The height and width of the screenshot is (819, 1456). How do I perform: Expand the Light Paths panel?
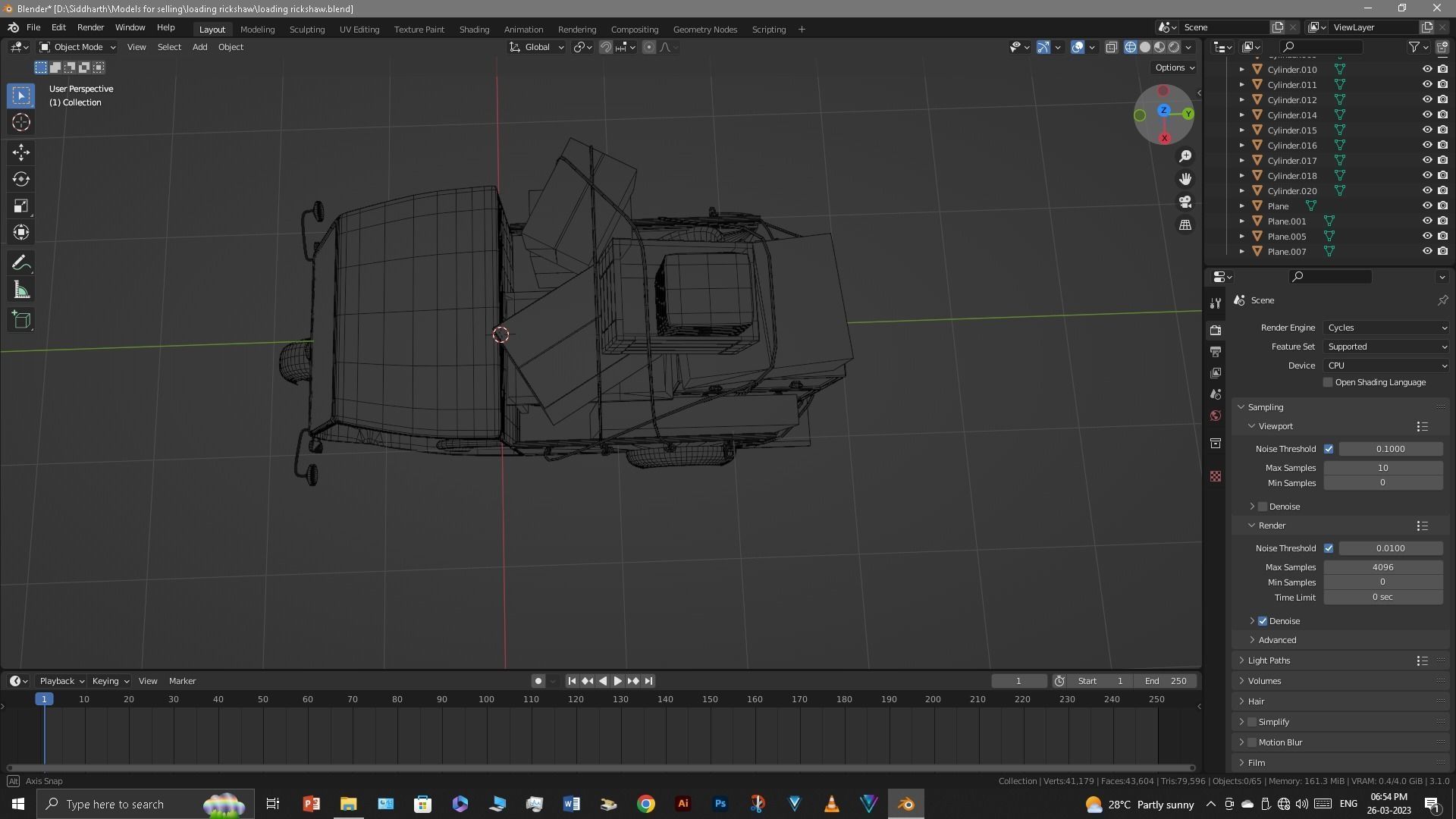(x=1269, y=661)
